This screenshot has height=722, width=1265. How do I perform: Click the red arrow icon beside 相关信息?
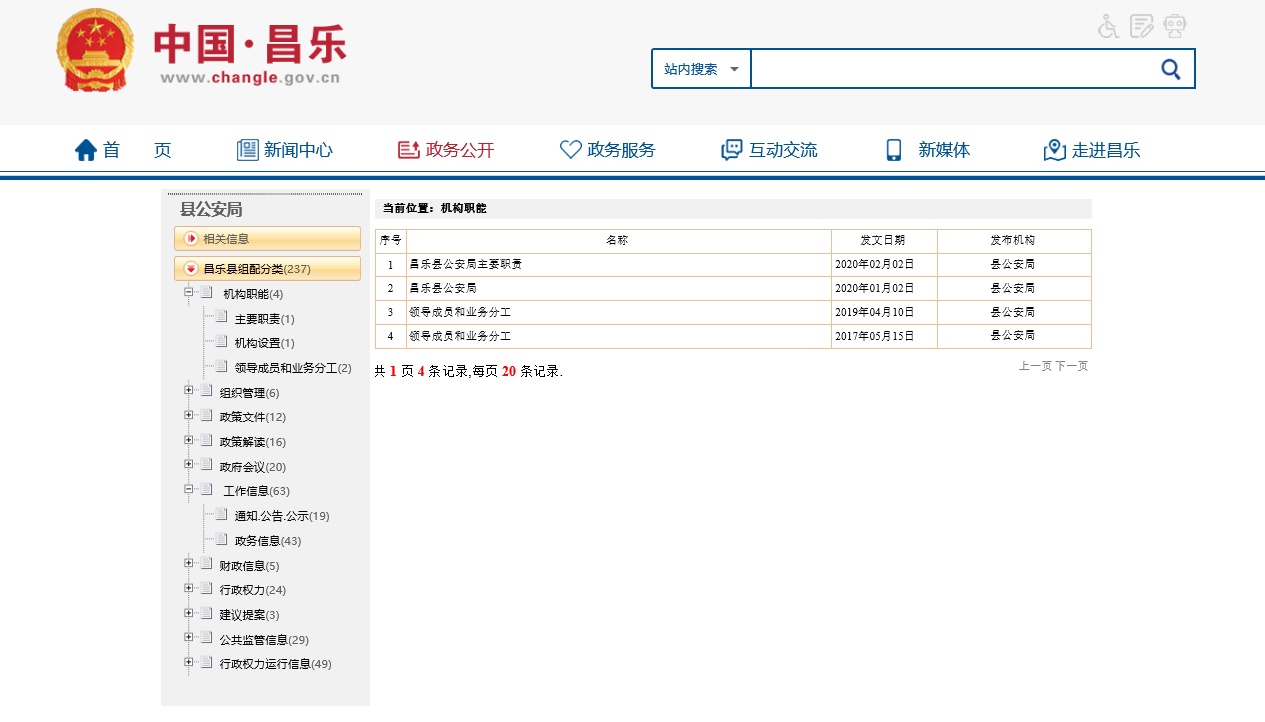(191, 238)
